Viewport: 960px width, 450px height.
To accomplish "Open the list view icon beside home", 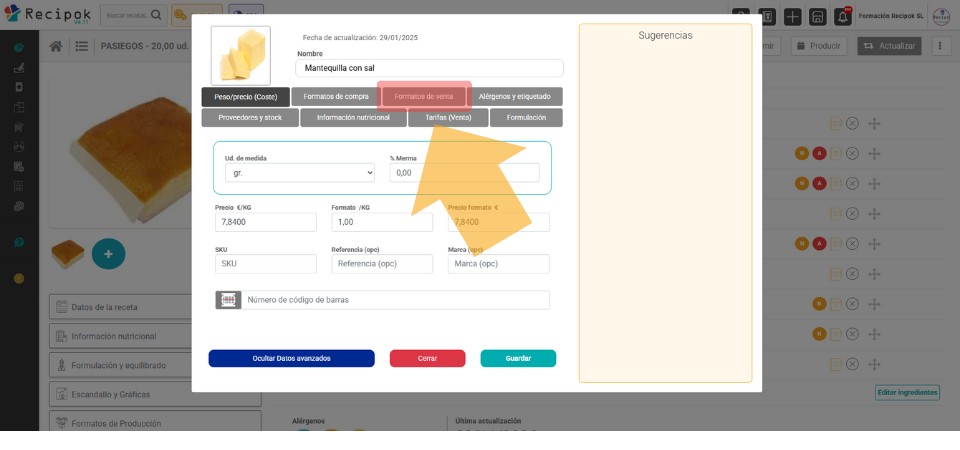I will 81,46.
